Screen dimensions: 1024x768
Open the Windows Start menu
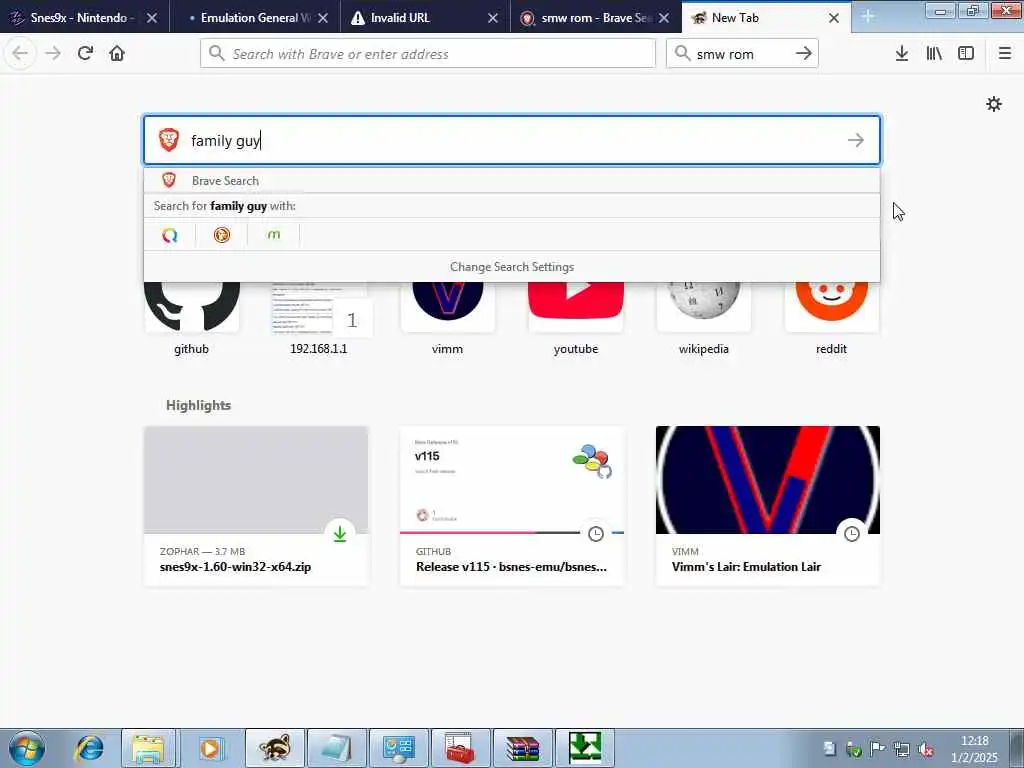pos(27,748)
